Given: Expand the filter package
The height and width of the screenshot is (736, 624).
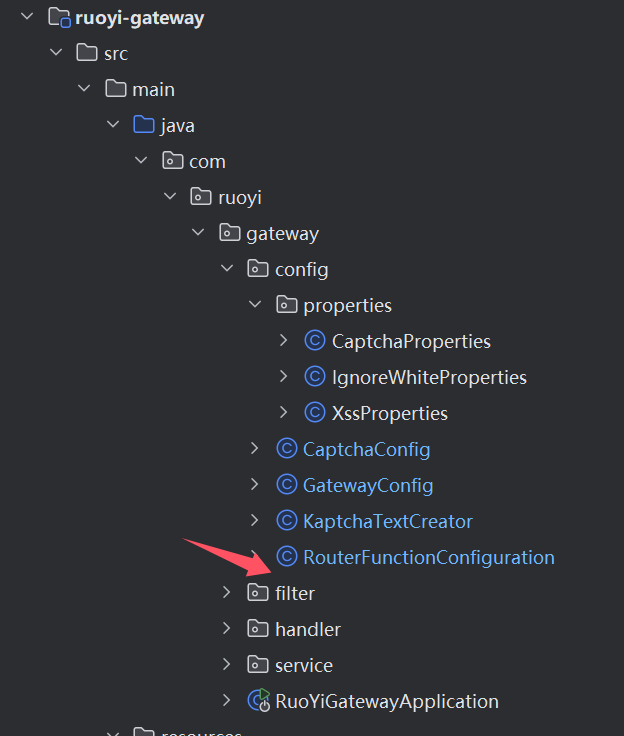Looking at the screenshot, I should 228,593.
